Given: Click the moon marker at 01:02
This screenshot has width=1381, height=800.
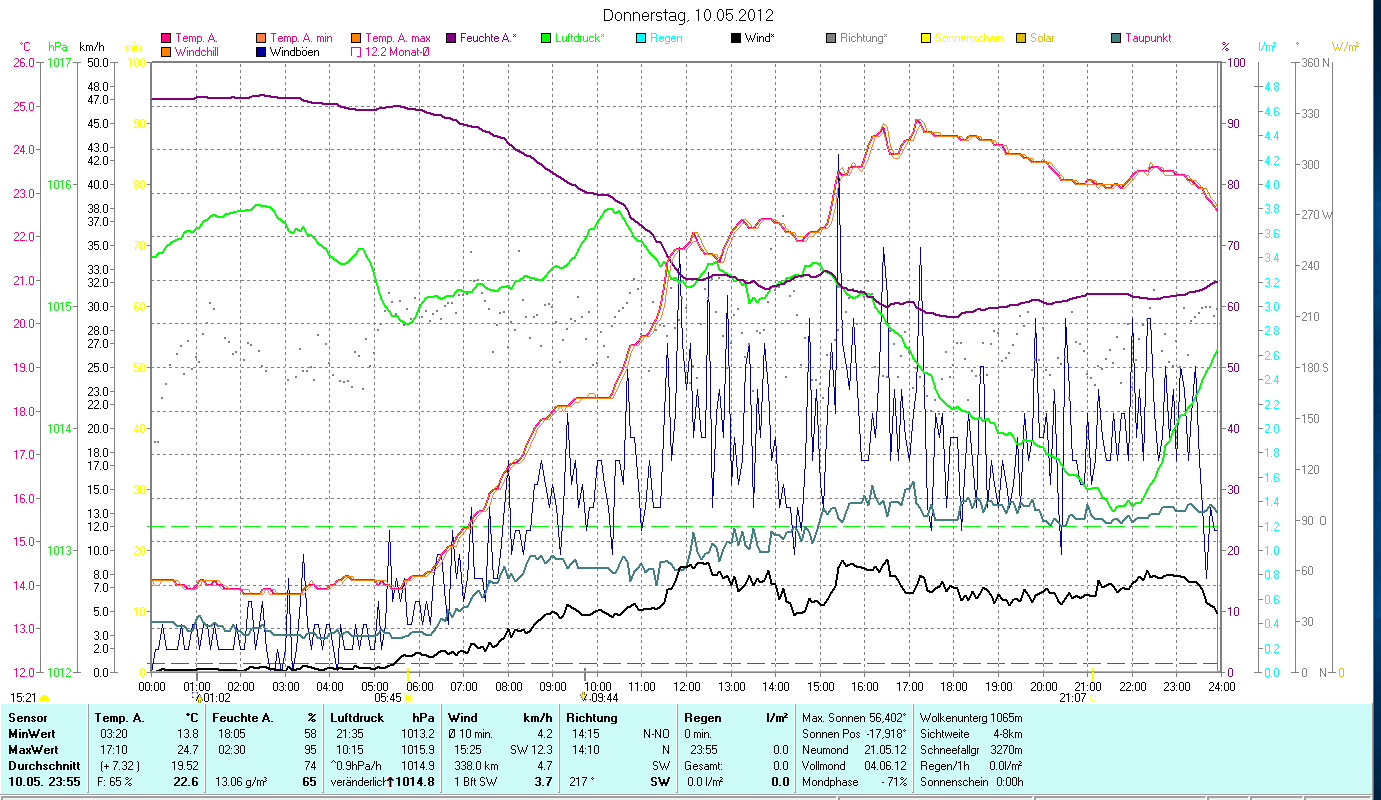Looking at the screenshot, I should tap(198, 698).
